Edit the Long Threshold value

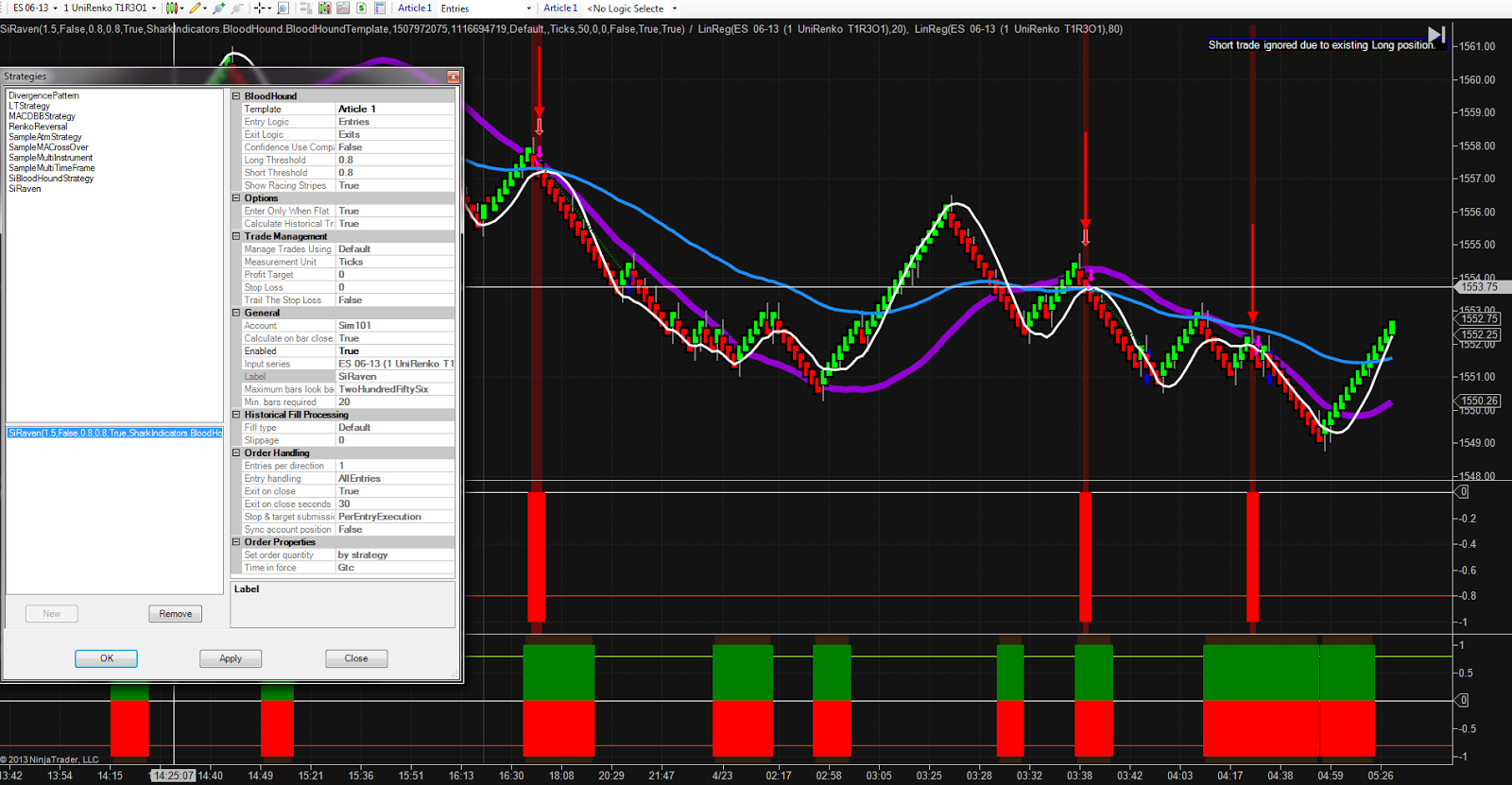tap(395, 160)
